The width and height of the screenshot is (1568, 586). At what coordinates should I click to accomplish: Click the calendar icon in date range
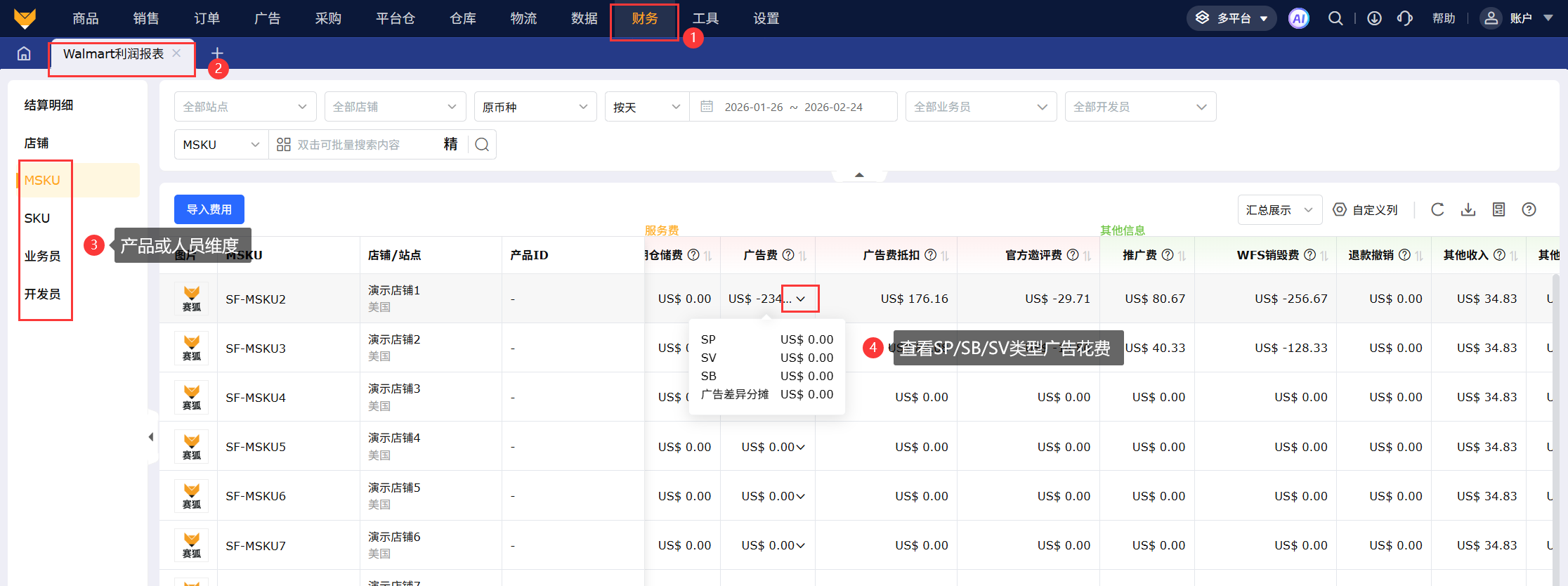(707, 106)
